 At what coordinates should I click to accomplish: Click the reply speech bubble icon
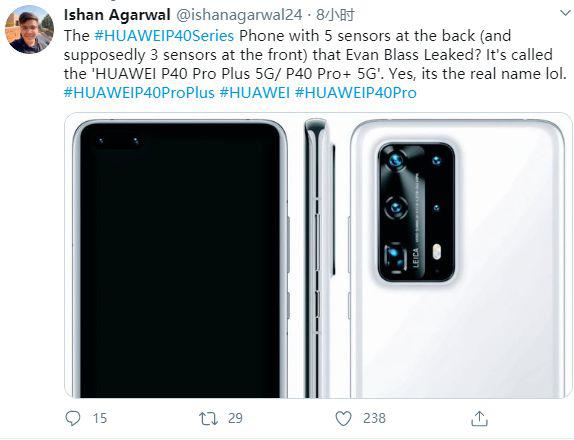pyautogui.click(x=72, y=418)
